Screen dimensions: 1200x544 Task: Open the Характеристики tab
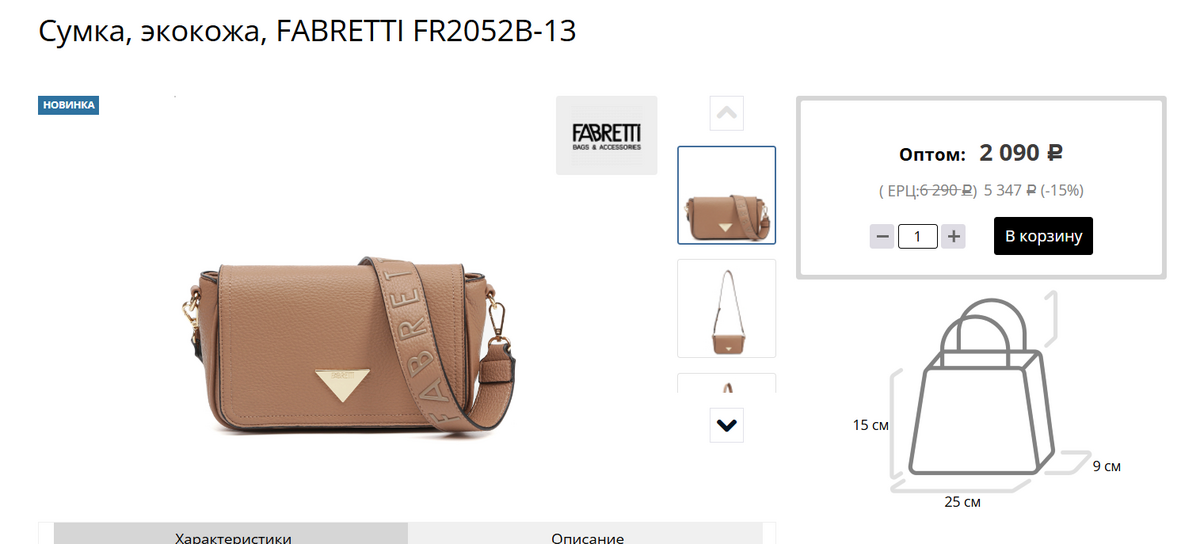click(232, 534)
